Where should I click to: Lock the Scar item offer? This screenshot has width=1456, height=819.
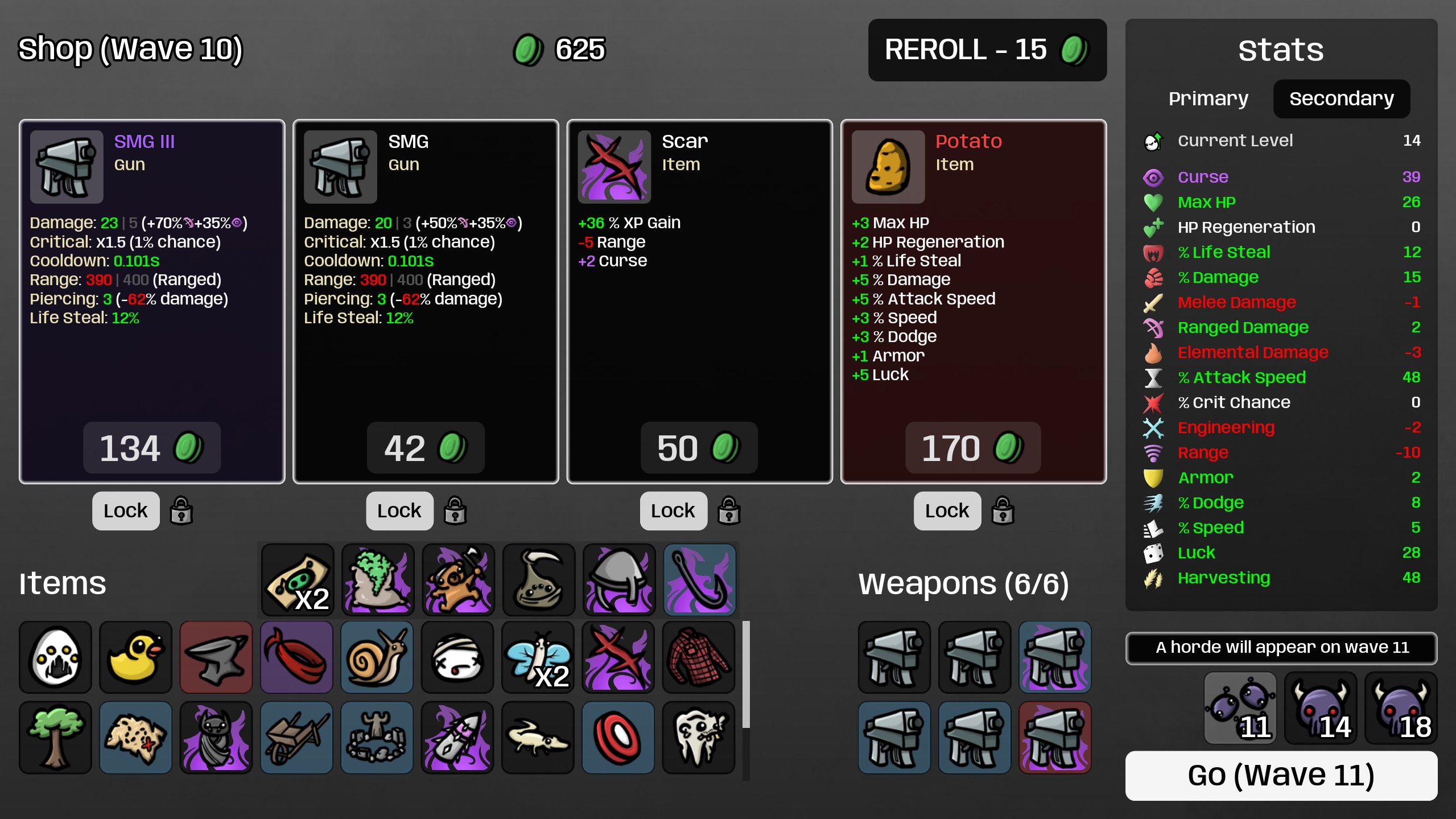coord(673,511)
